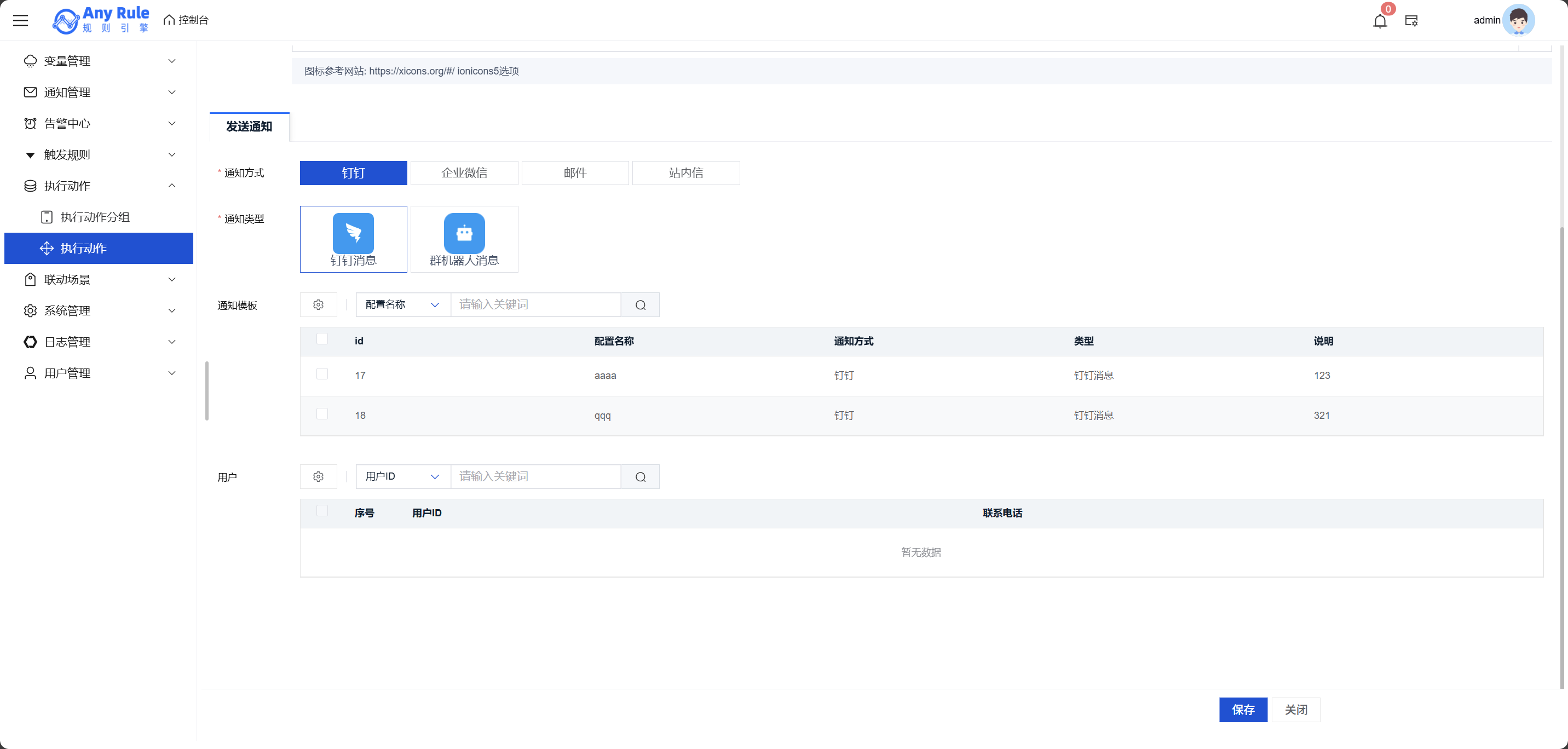Select the 群机器人消息 robot icon

click(x=464, y=233)
